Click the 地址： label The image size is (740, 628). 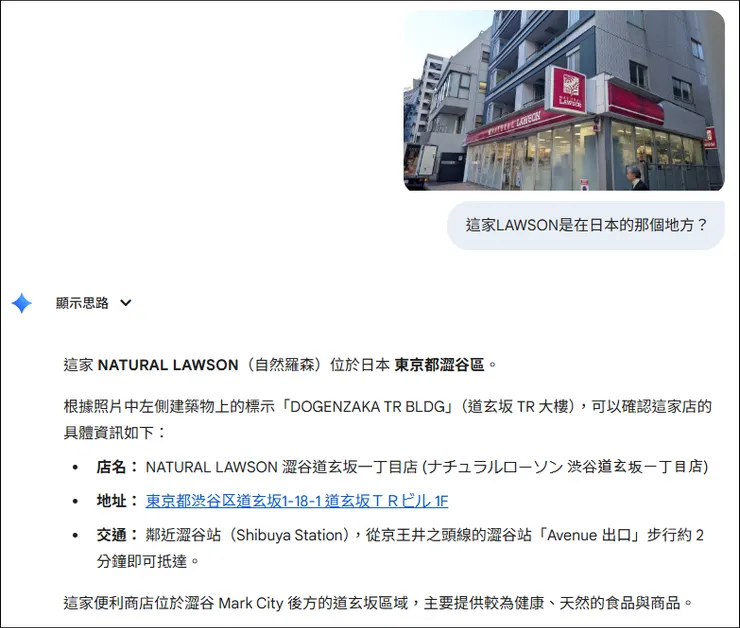118,501
